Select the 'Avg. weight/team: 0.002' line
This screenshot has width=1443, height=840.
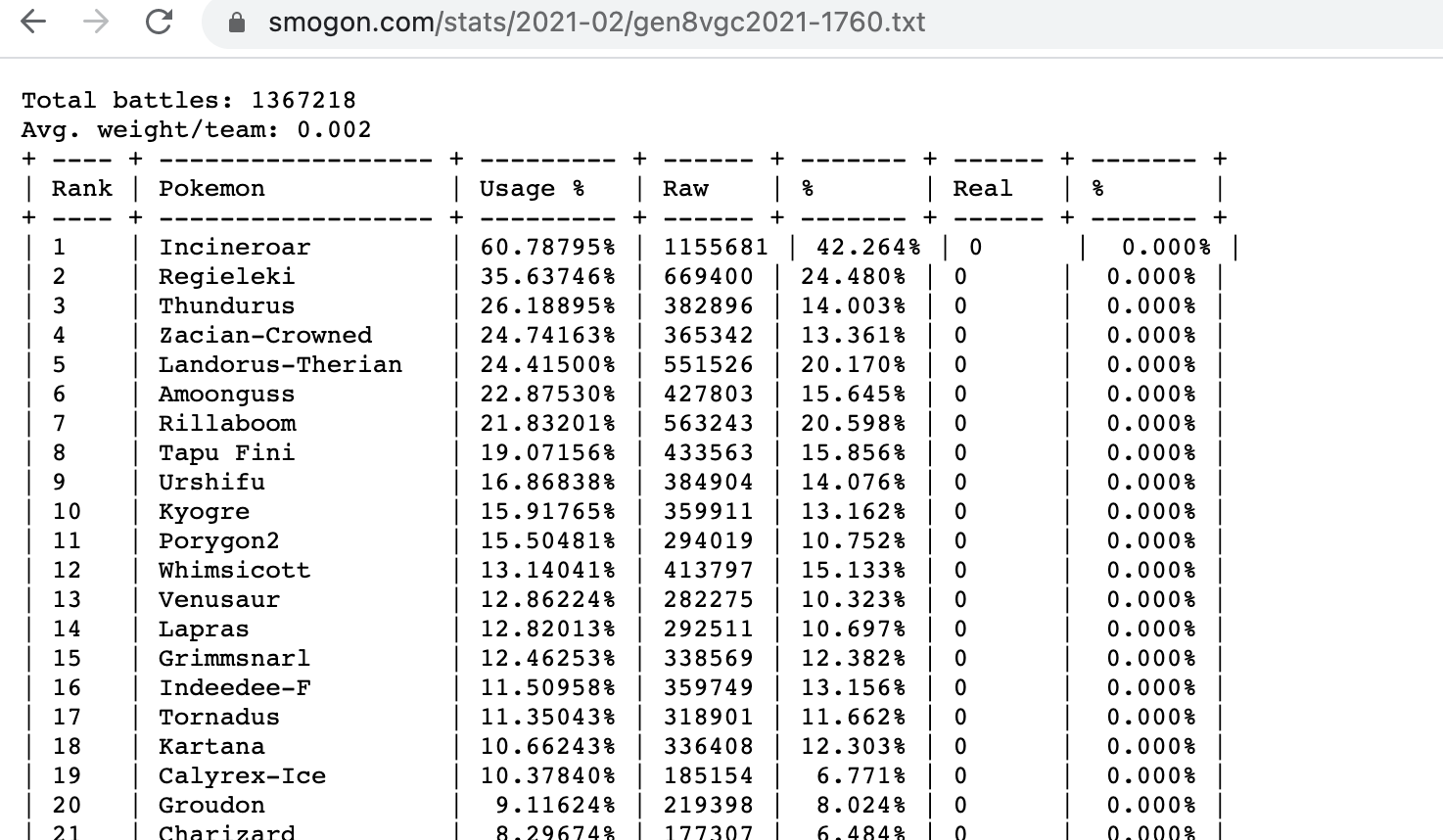[197, 129]
